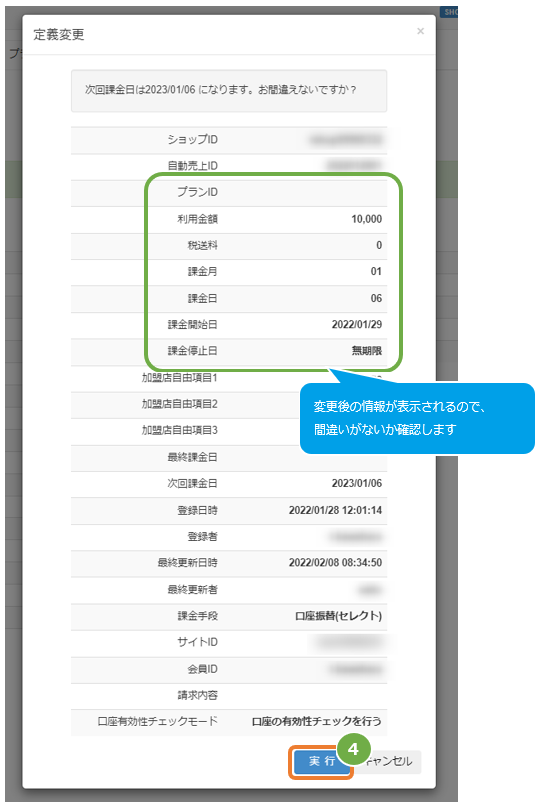Select the 2022/02/08 08:34:50 timestamp
The width and height of the screenshot is (553, 808).
[336, 563]
